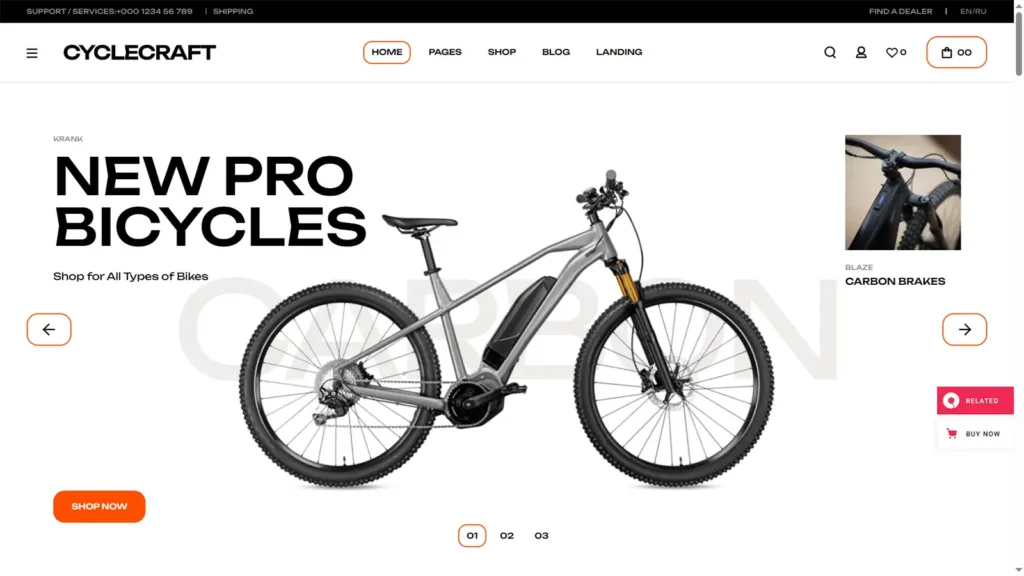Open search via magnifier icon
Image resolution: width=1024 pixels, height=576 pixels.
coord(829,52)
